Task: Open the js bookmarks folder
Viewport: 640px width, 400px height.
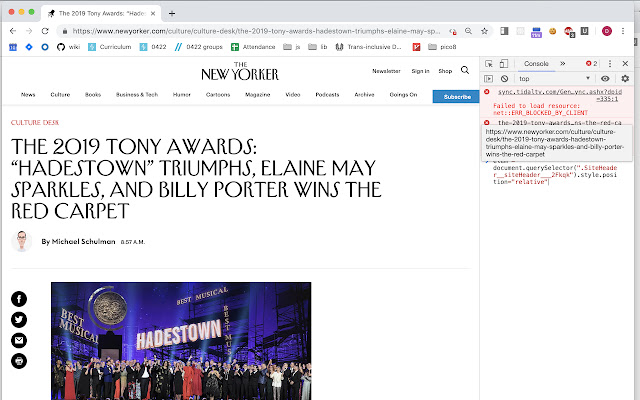Action: 292,47
